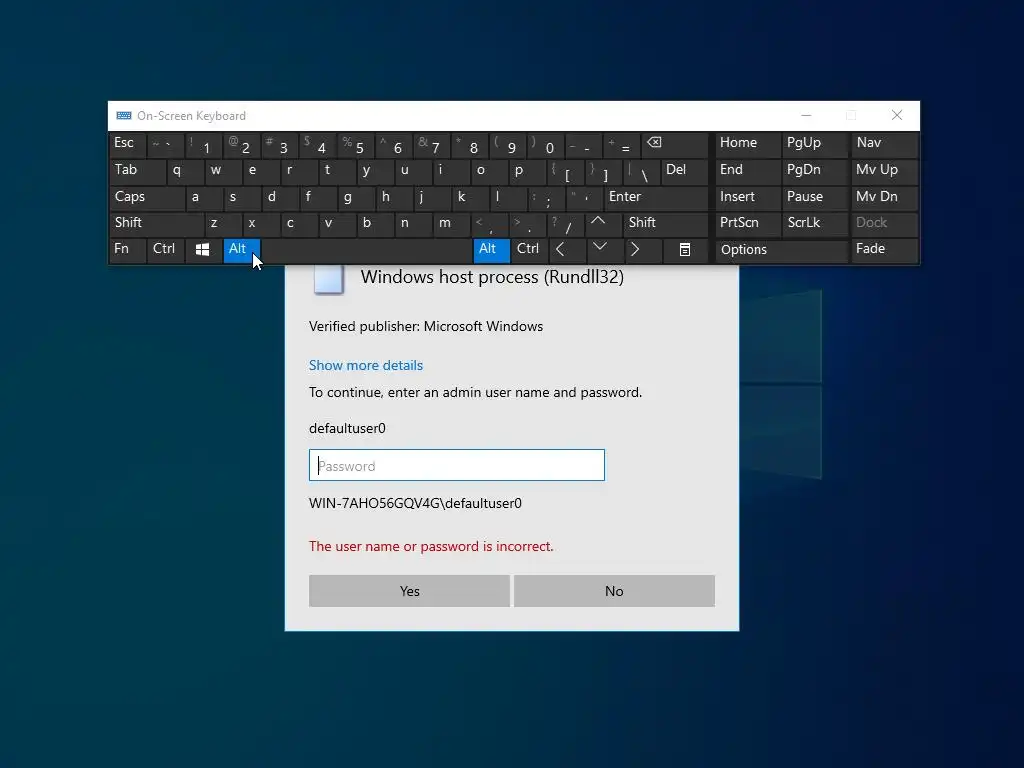Click the space bar key
Screen dimensions: 1024x768
367,250
